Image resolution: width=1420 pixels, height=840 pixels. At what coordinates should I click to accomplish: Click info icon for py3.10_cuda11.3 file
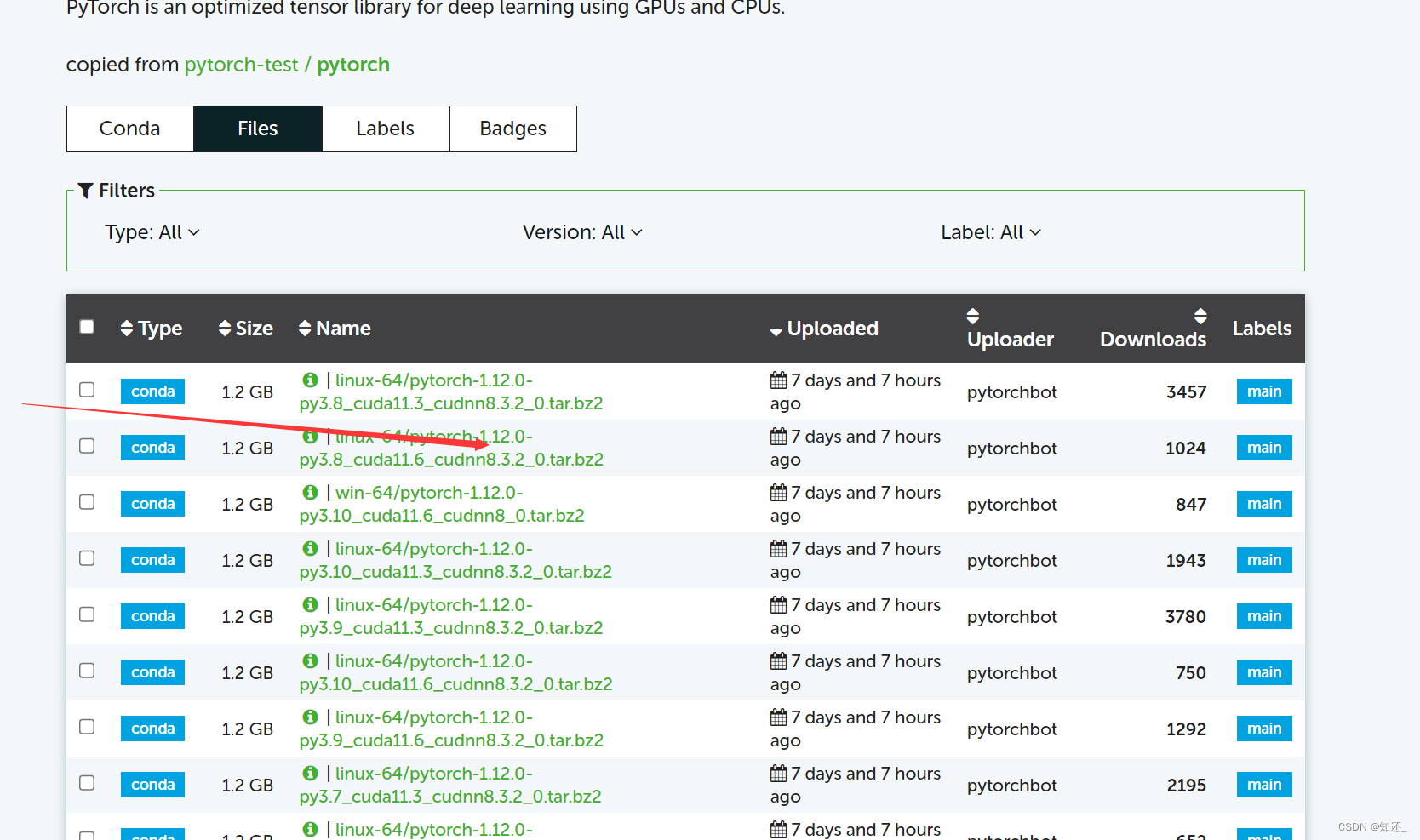310,548
